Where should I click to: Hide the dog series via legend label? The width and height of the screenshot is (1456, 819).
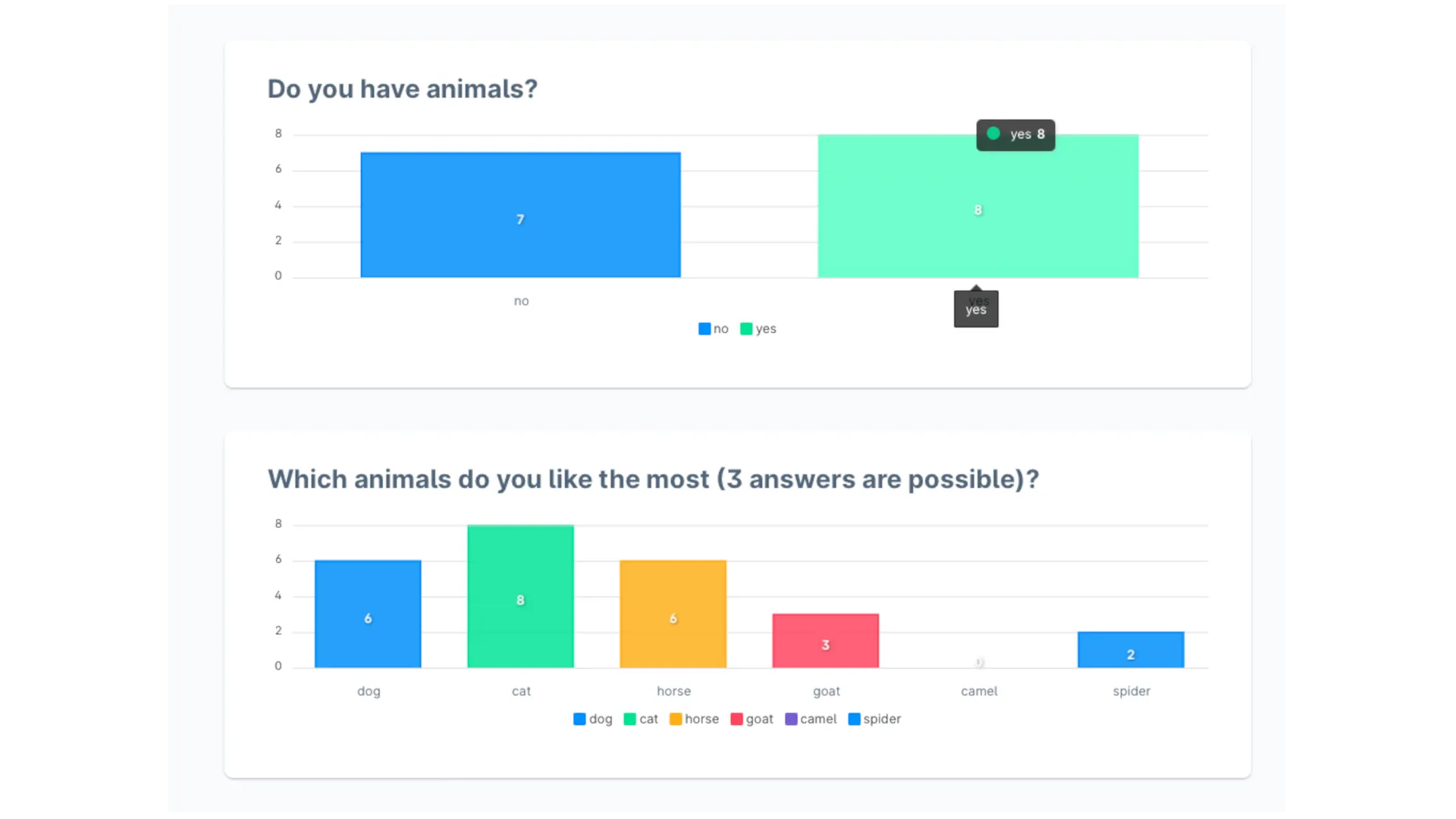click(x=600, y=719)
